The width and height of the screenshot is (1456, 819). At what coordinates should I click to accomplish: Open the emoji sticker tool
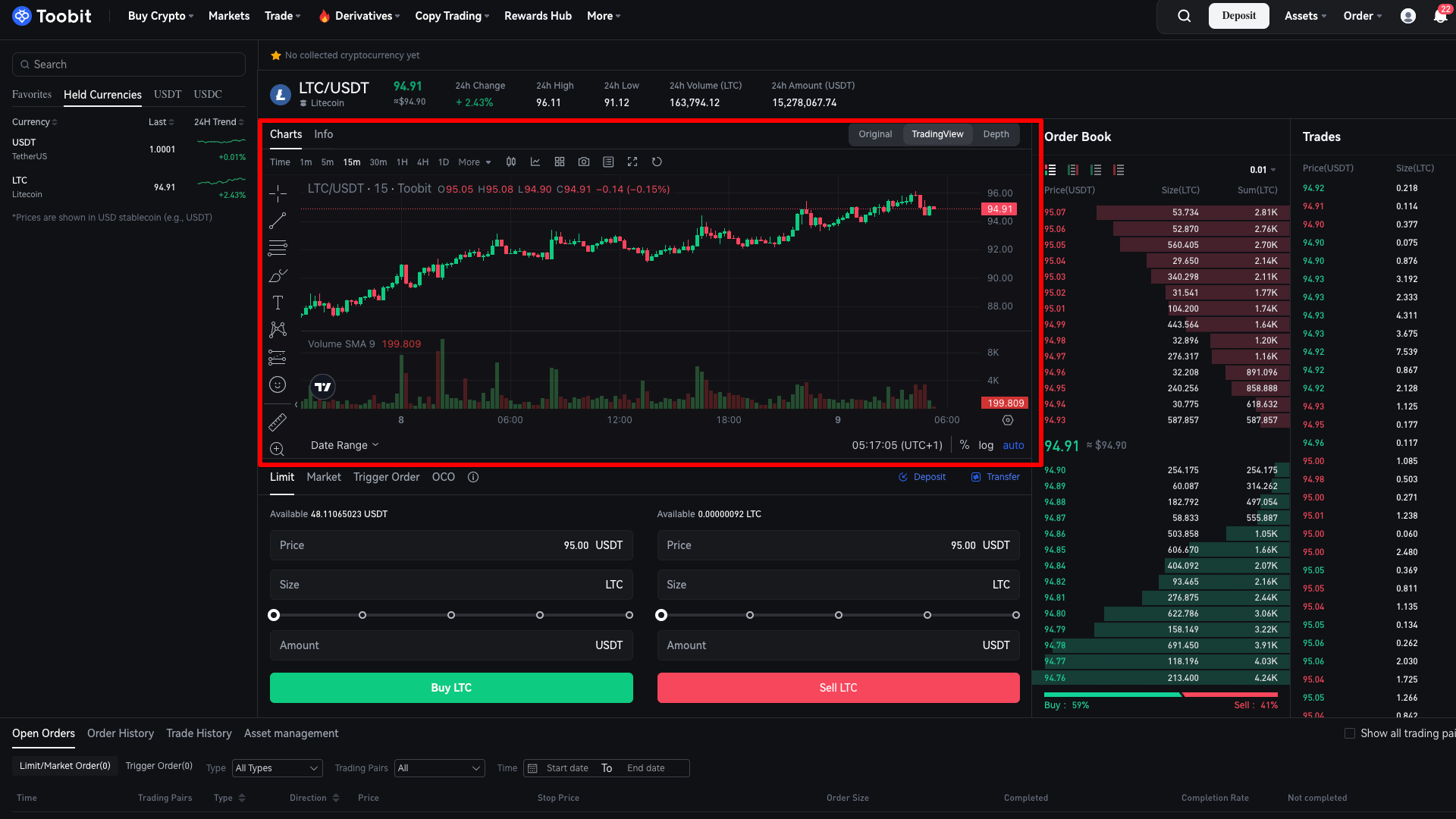coord(278,385)
